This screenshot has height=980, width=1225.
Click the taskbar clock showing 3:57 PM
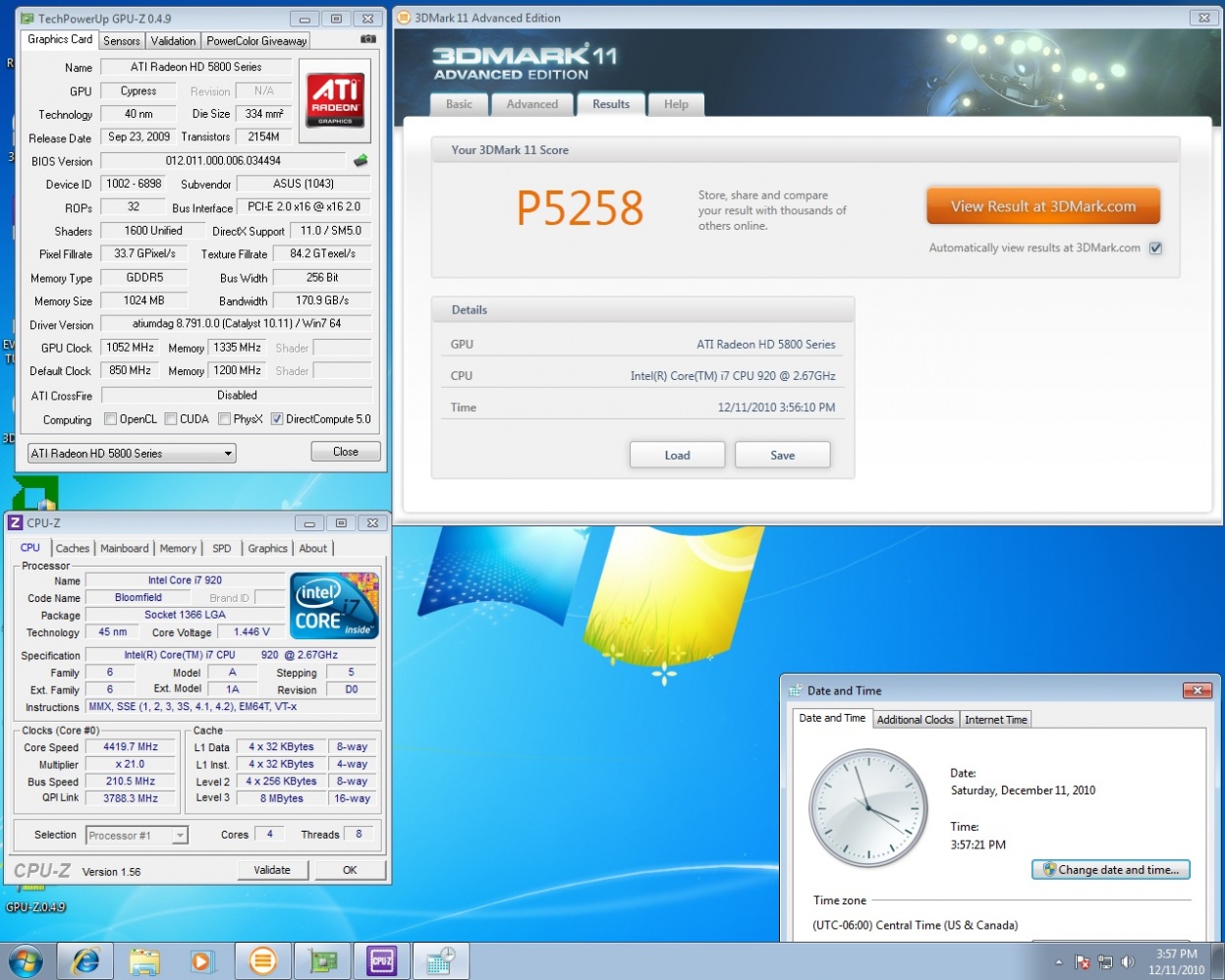(1176, 961)
